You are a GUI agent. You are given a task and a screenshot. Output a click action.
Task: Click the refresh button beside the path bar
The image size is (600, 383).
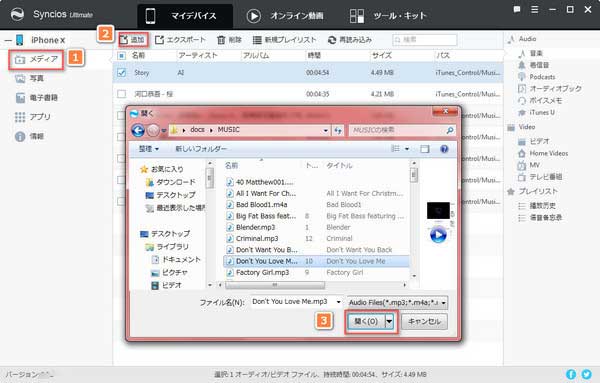click(x=338, y=130)
